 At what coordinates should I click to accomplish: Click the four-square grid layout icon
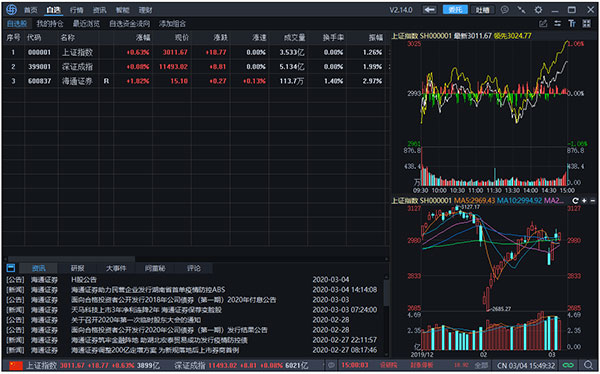pos(587,24)
